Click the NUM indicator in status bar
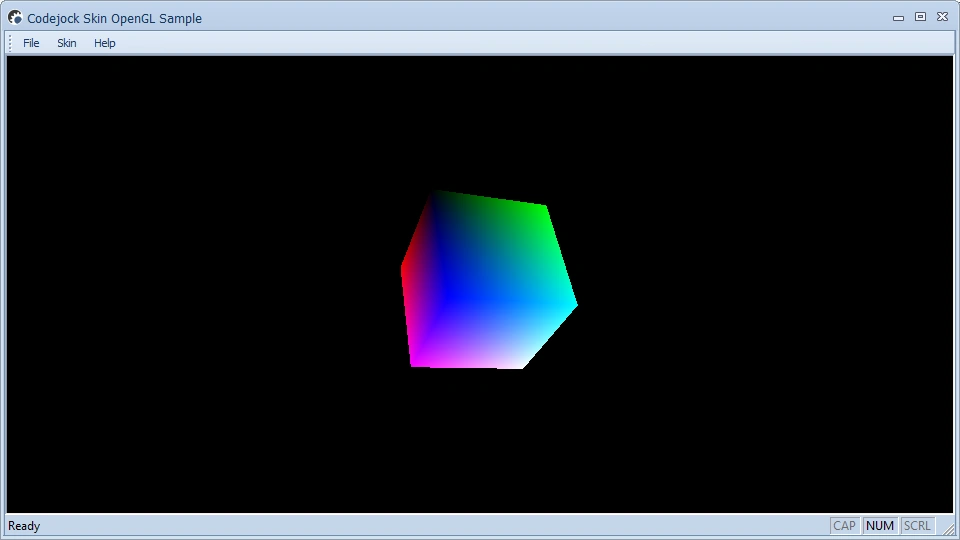 880,526
